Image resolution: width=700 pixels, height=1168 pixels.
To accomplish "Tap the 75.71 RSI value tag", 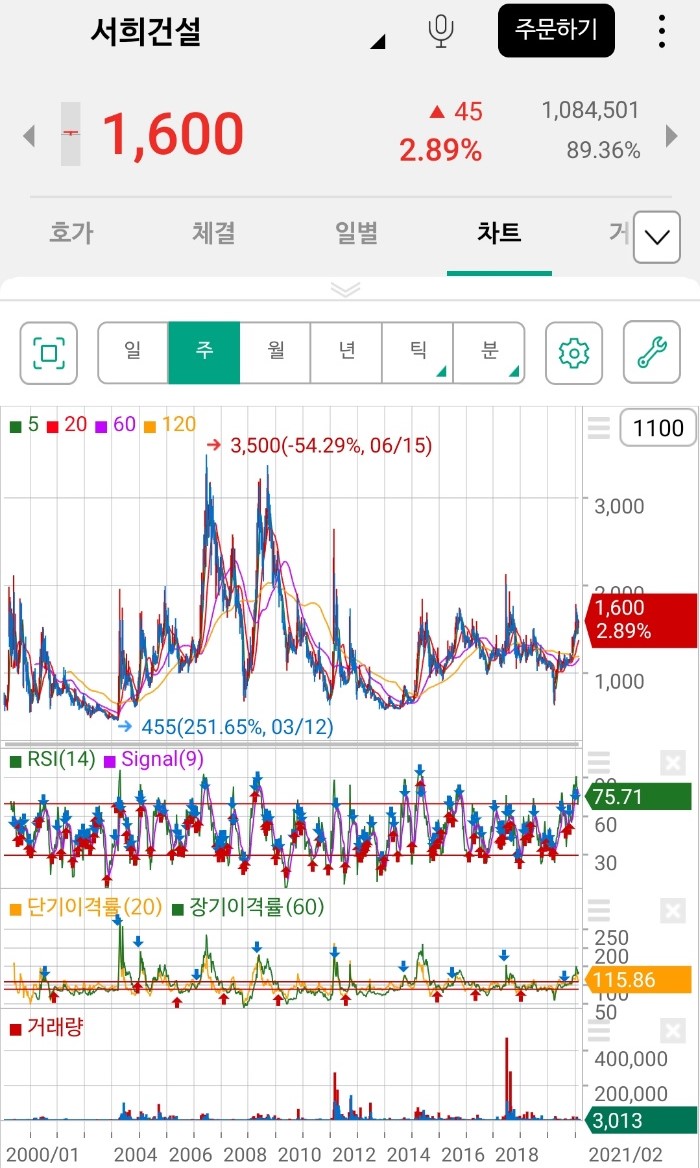I will point(640,797).
